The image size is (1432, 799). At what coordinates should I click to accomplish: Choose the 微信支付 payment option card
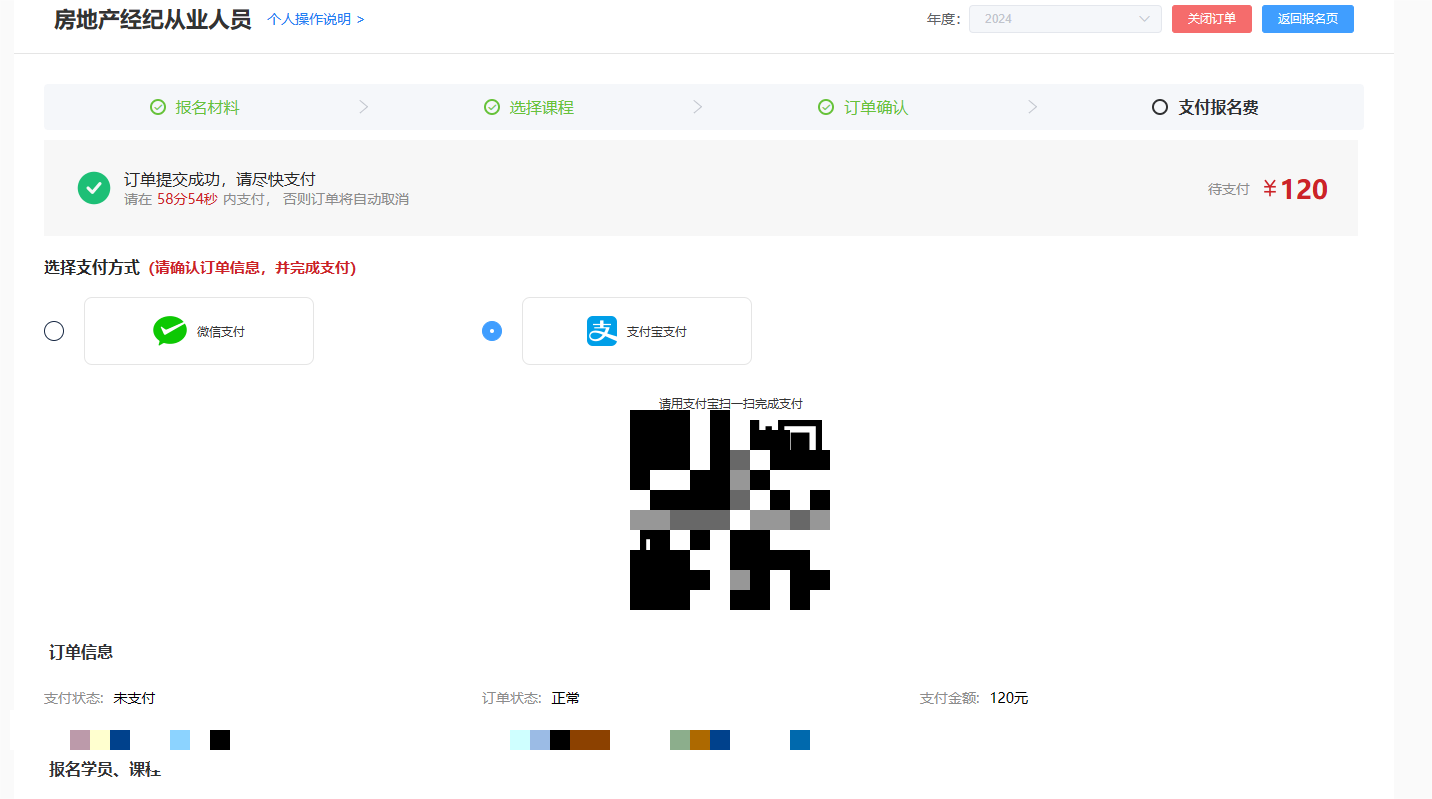[199, 331]
